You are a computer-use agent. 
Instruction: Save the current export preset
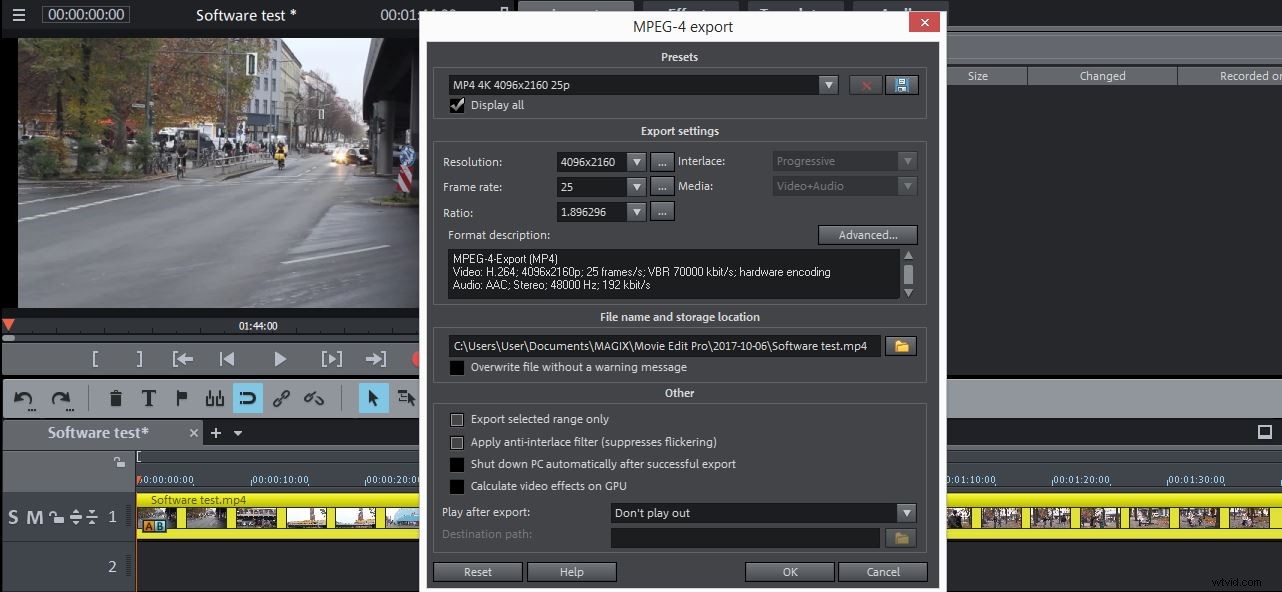coord(901,85)
